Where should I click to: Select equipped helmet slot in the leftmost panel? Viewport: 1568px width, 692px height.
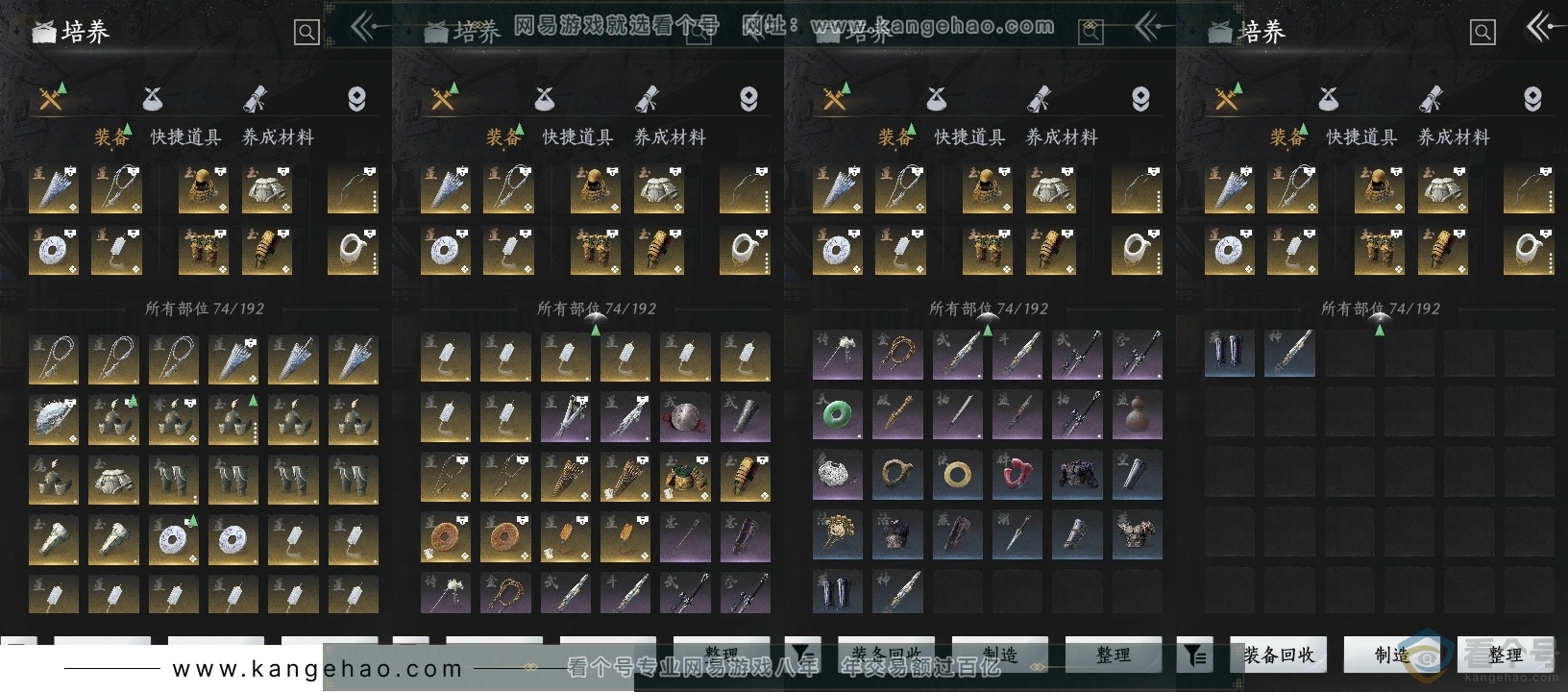click(203, 189)
